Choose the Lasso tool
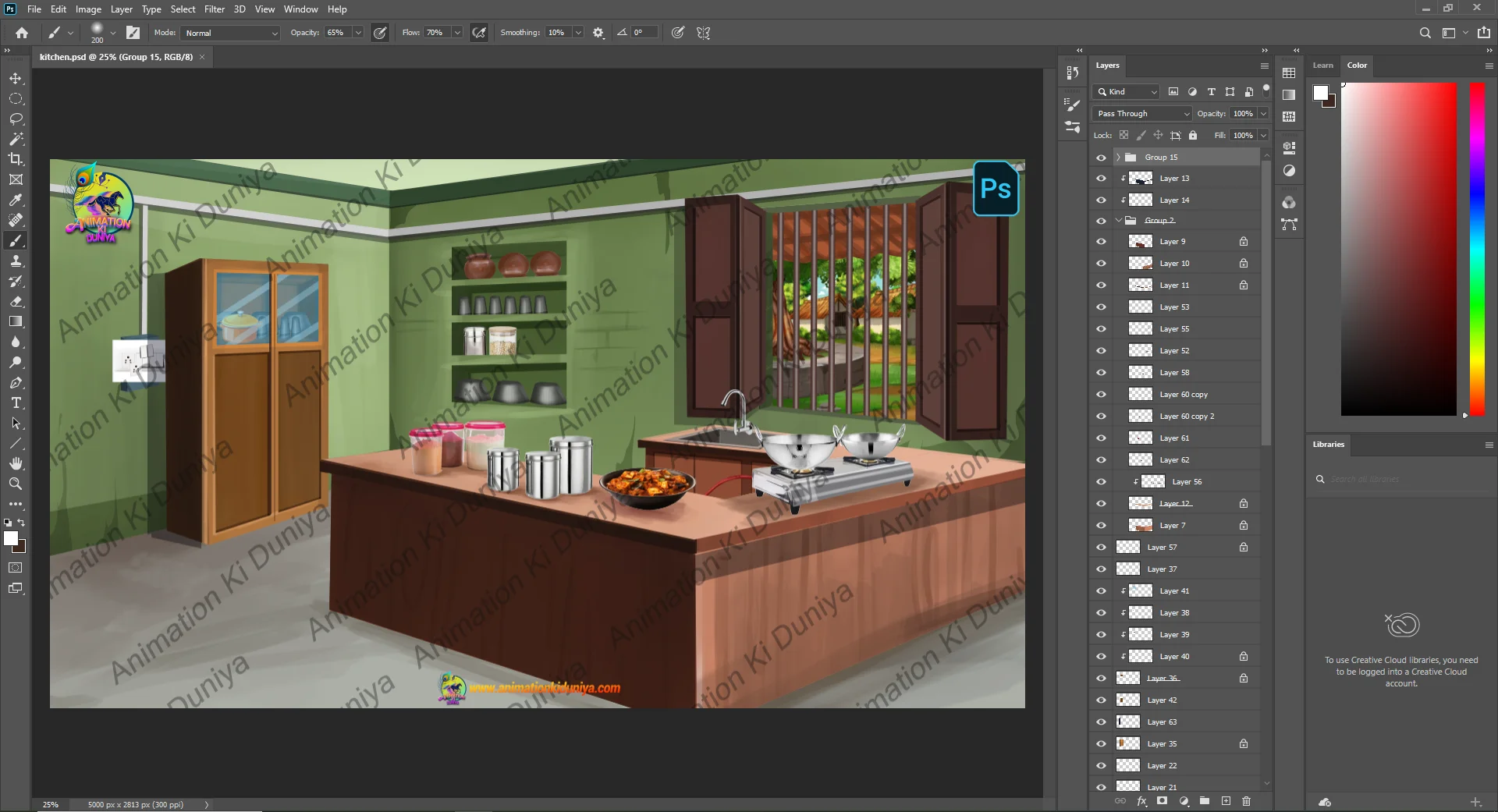Screen dimensions: 1498x812 coord(16,119)
